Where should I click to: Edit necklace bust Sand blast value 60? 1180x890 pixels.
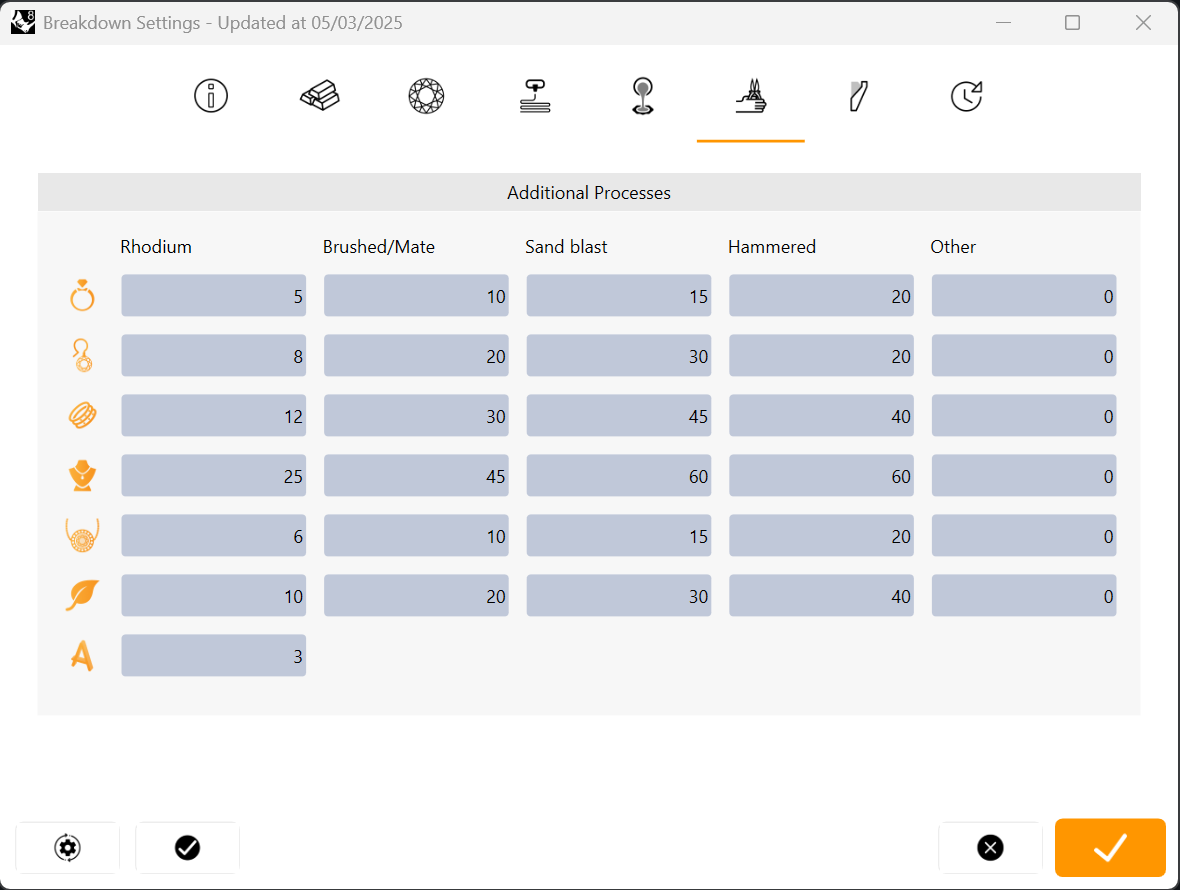pos(619,475)
